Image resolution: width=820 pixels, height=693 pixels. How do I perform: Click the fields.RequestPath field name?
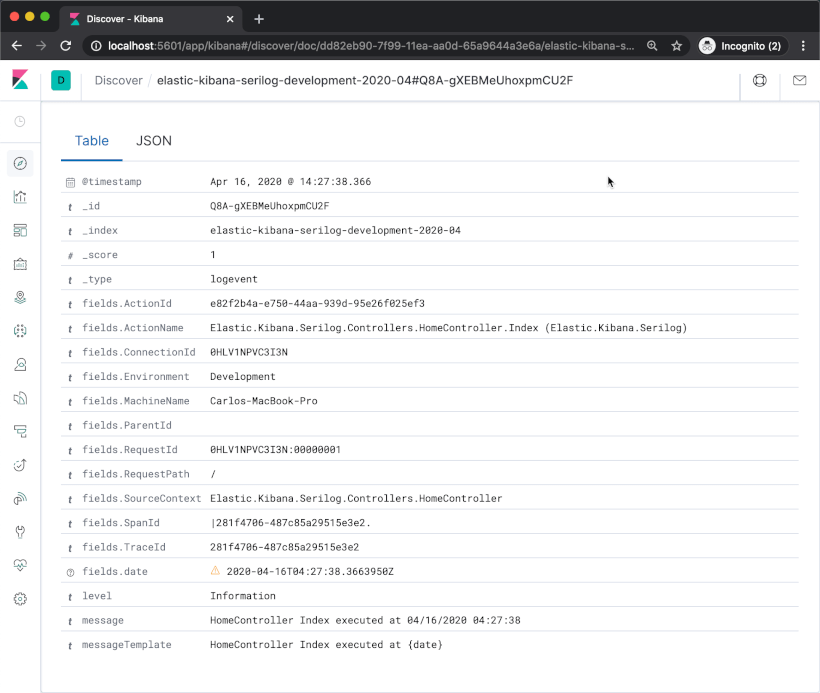136,474
